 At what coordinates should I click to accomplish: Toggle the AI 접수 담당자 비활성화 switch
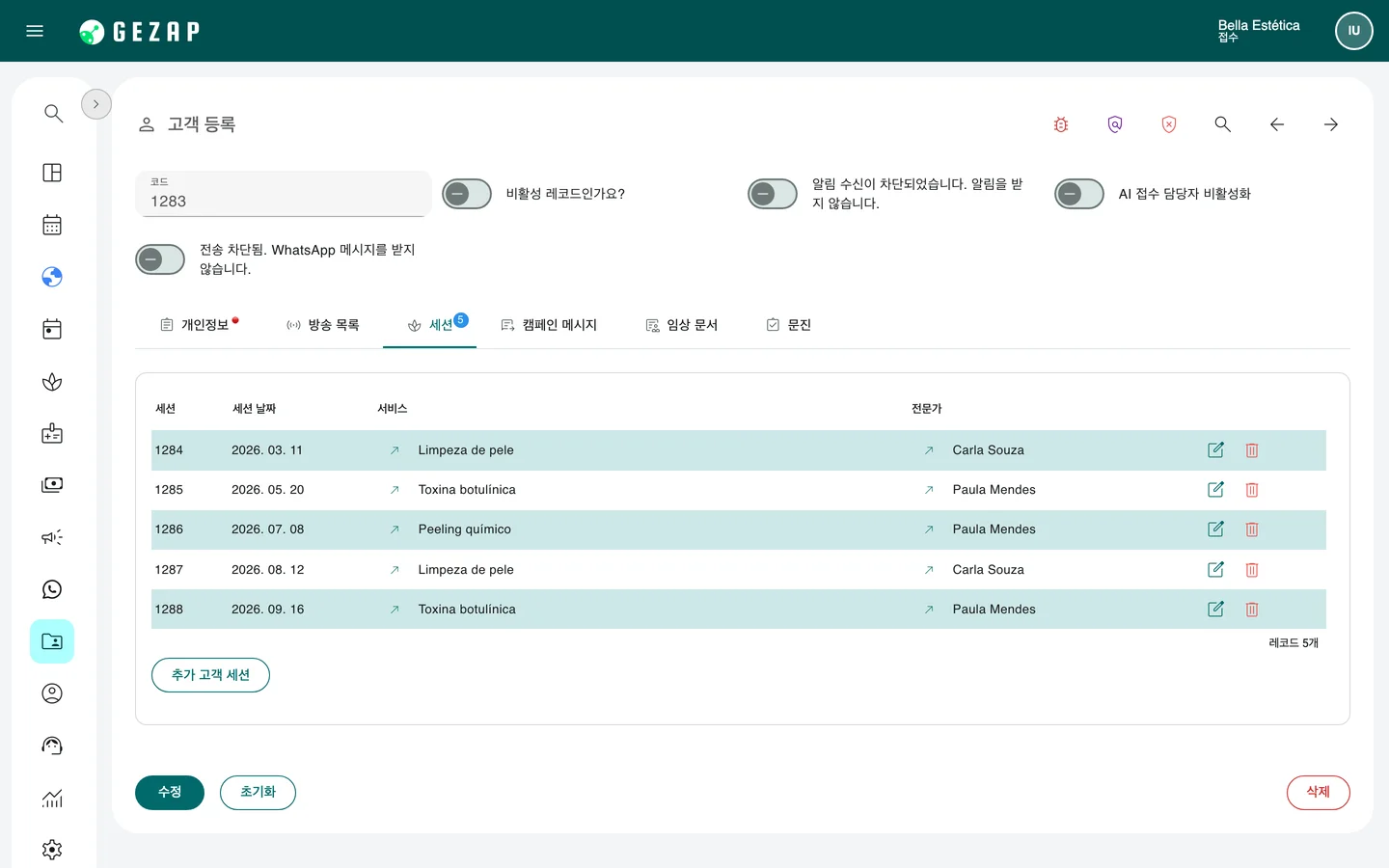pos(1079,194)
